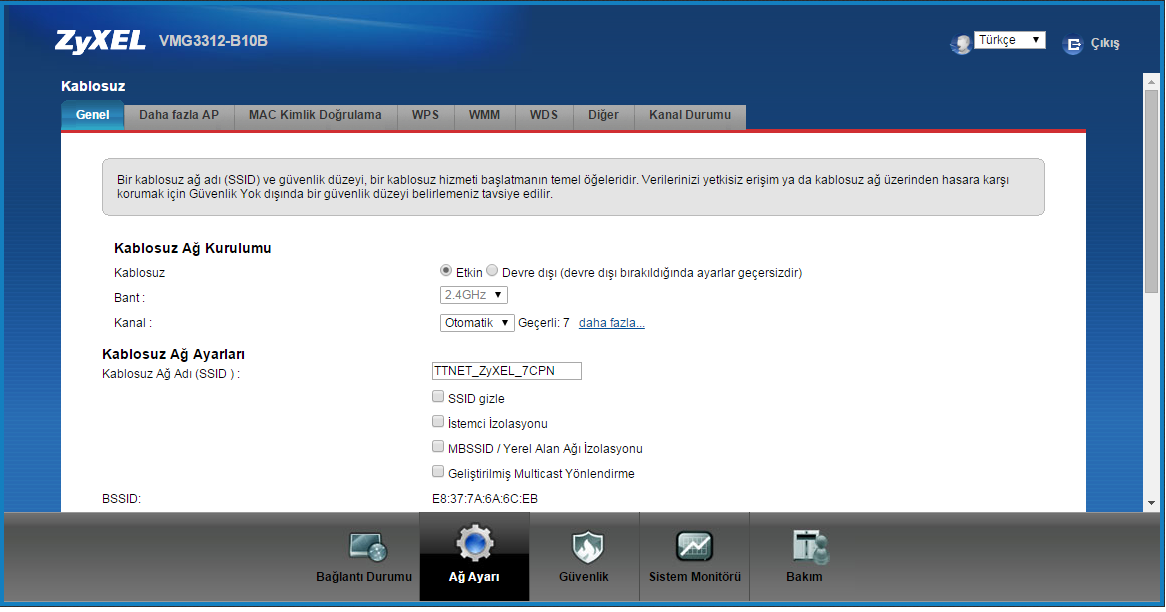This screenshot has height=612, width=1166.
Task: Click the user avatar icon beside language selector
Action: tap(961, 45)
